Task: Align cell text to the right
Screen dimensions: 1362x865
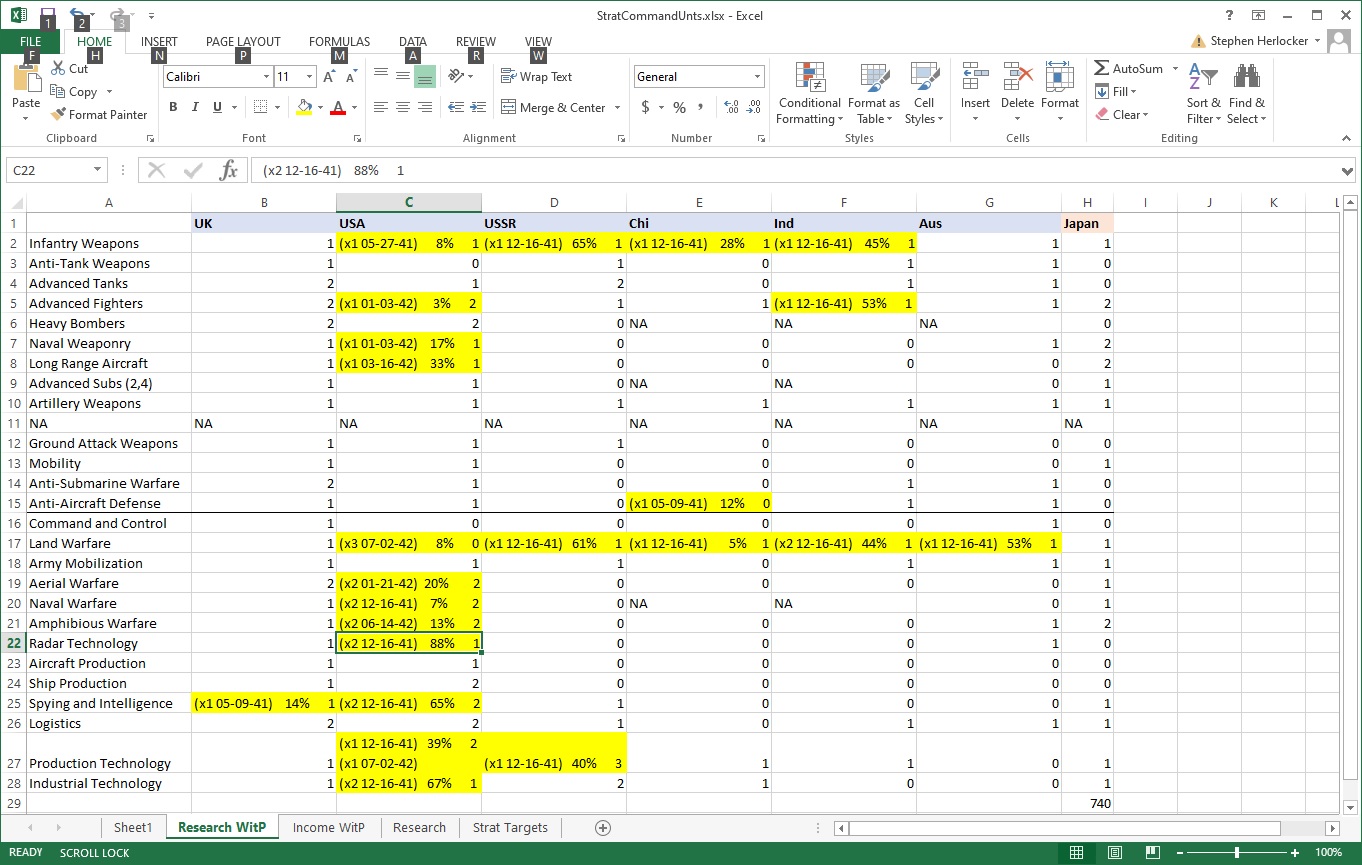Action: click(x=424, y=107)
